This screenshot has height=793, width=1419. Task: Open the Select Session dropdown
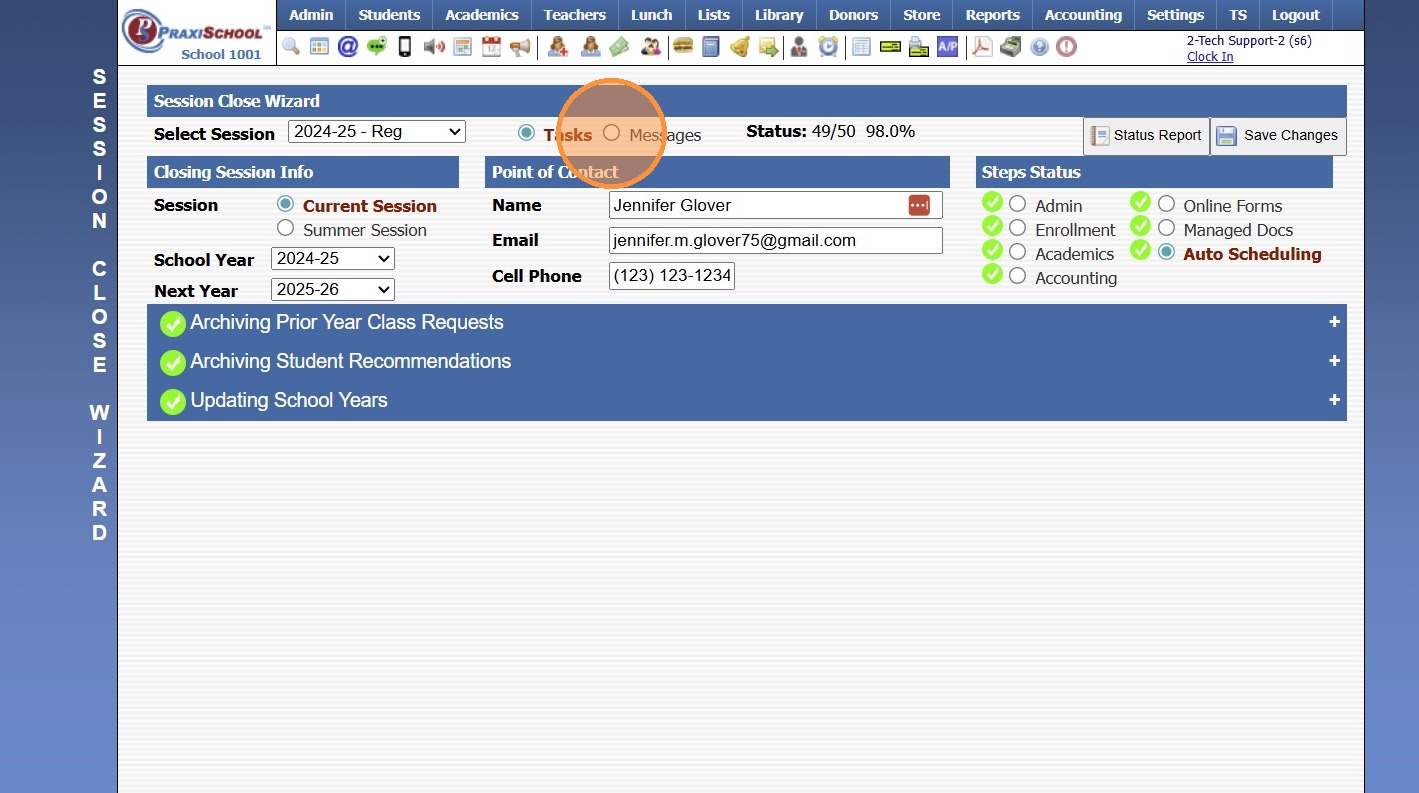377,131
